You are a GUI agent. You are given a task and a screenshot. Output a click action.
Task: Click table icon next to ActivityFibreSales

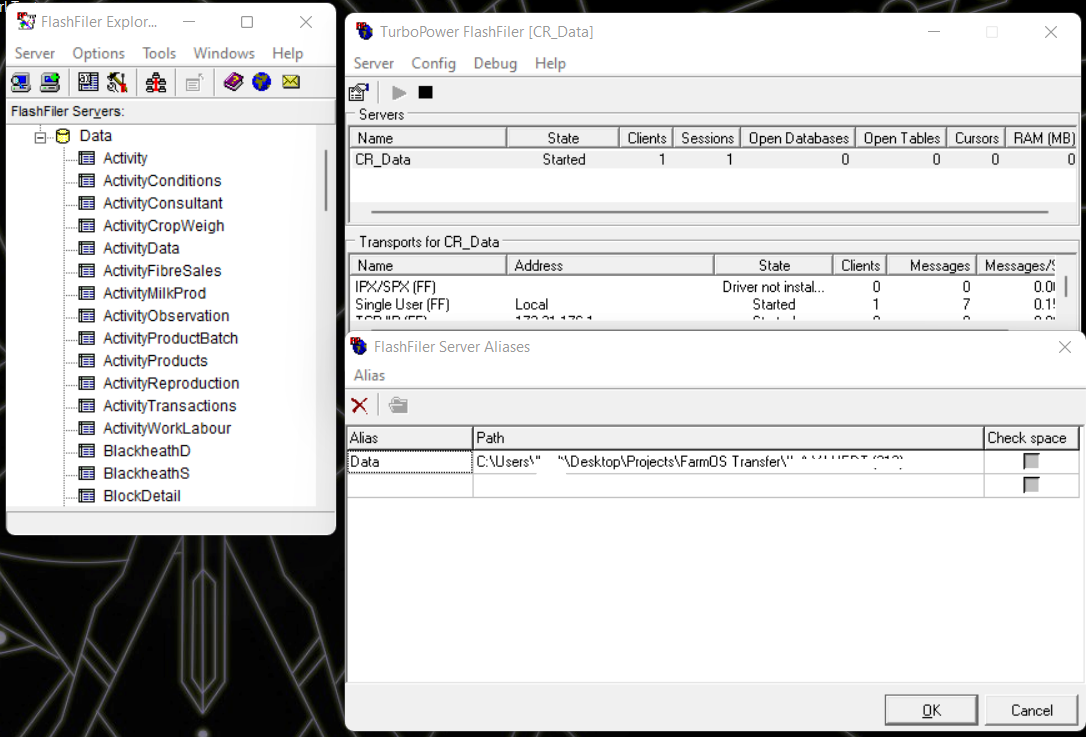coord(87,271)
